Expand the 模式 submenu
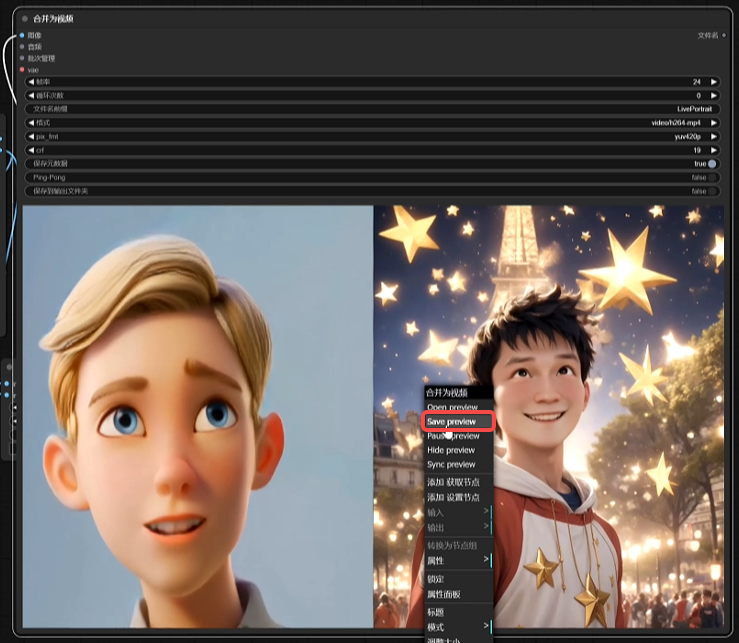739x643 pixels. 459,627
